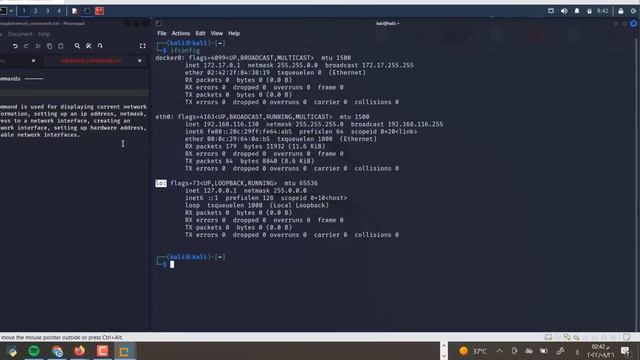Image resolution: width=640 pixels, height=360 pixels.
Task: Click the Windows taskbar date and time
Action: click(x=600, y=351)
